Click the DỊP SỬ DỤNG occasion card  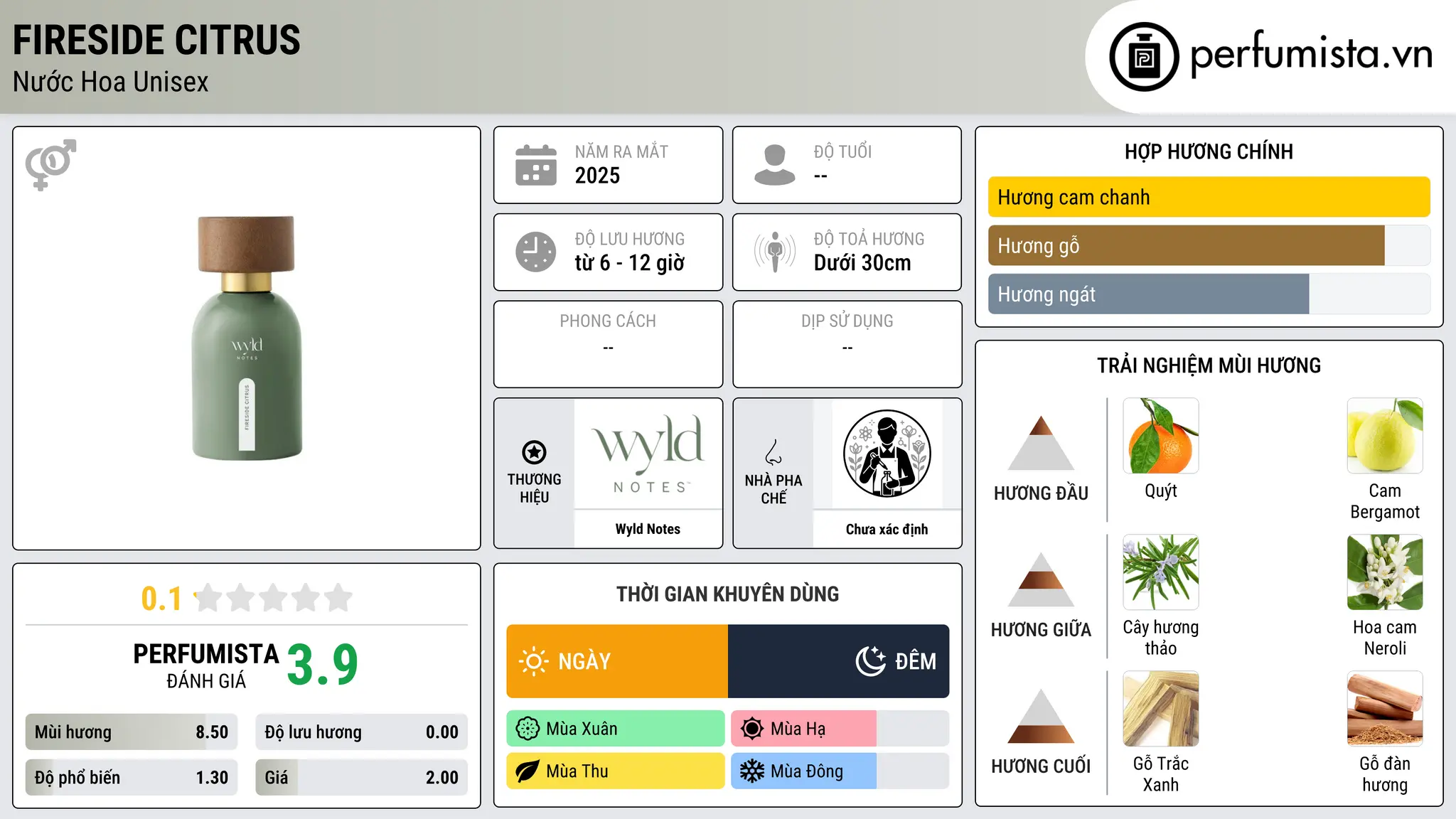pyautogui.click(x=847, y=344)
